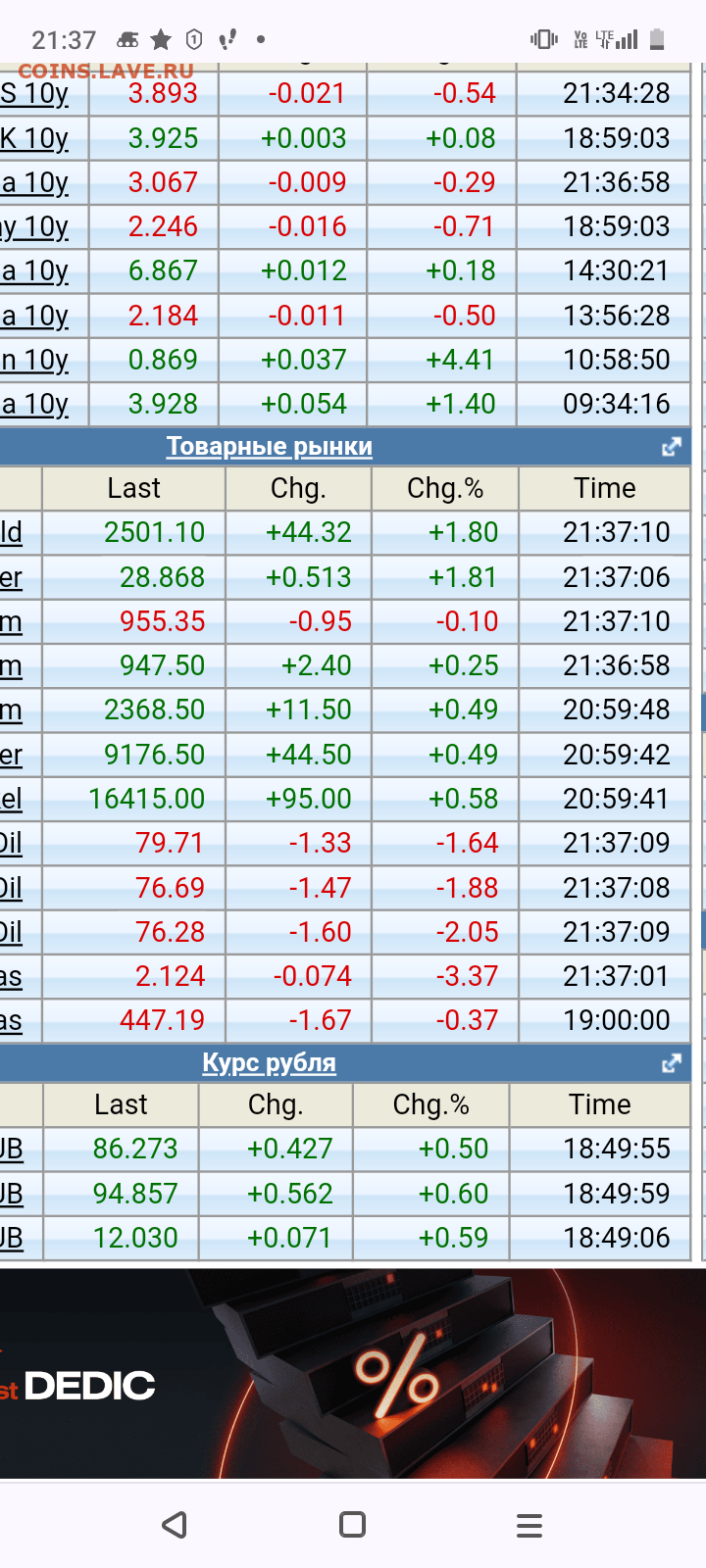
Task: Tap the star icon in the status bar
Action: click(161, 39)
